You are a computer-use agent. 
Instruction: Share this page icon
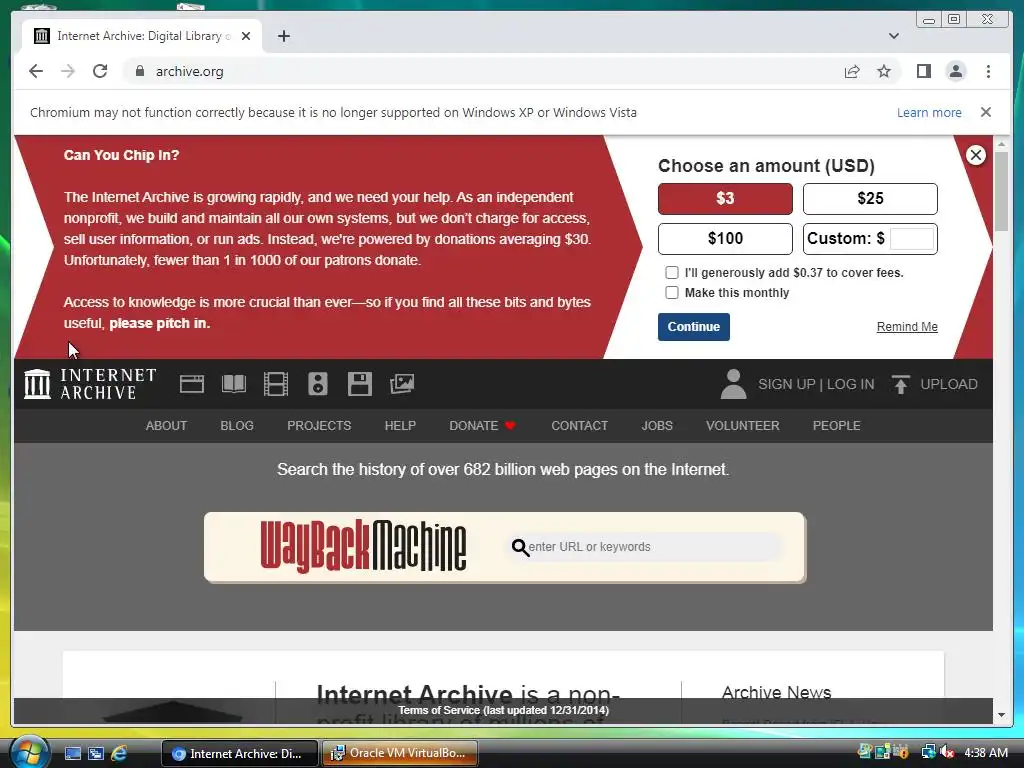click(852, 71)
